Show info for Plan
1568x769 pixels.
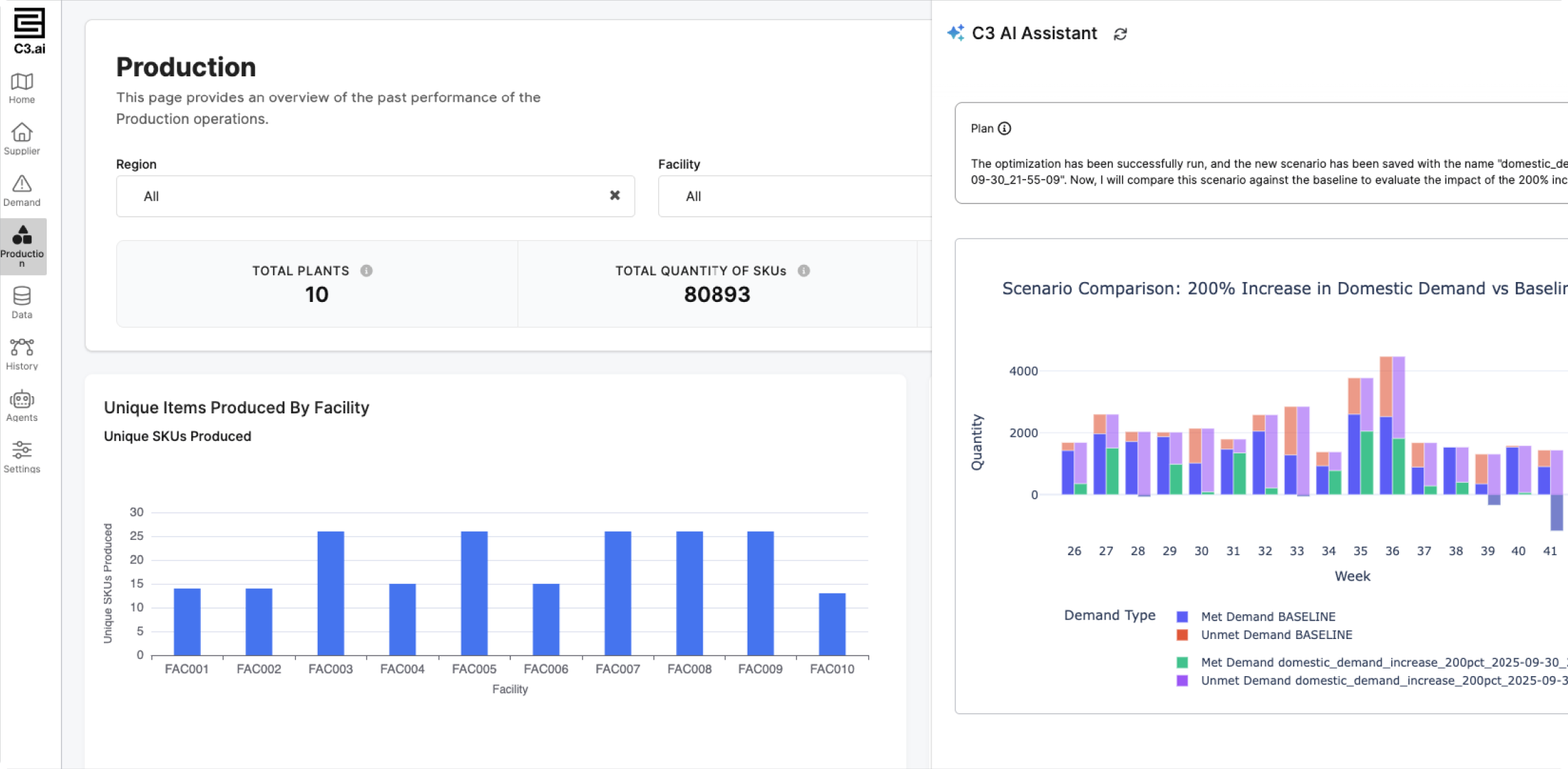click(x=1005, y=129)
